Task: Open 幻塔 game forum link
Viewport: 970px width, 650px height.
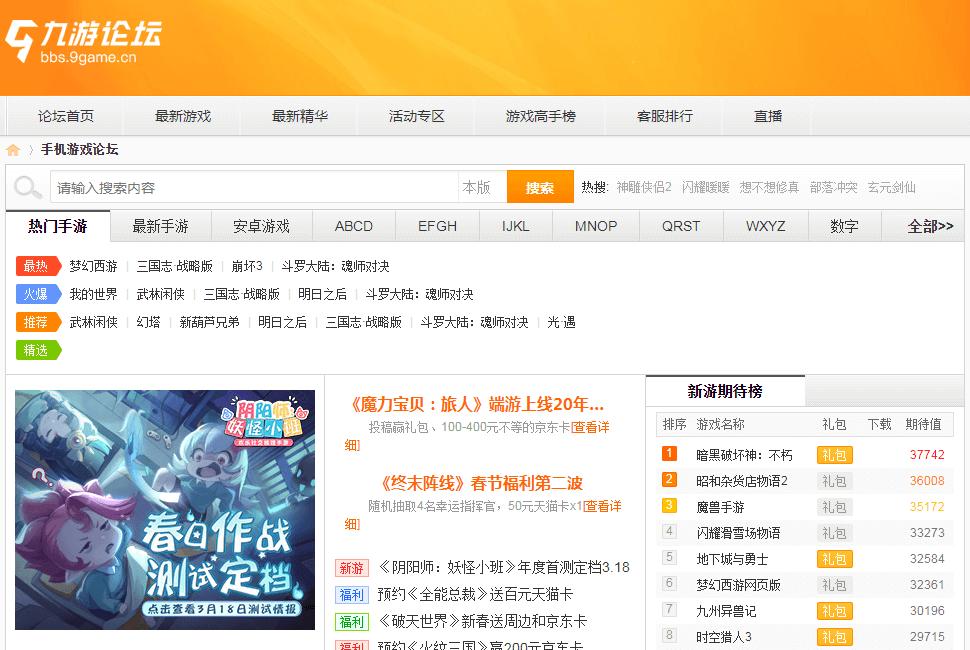Action: click(148, 322)
